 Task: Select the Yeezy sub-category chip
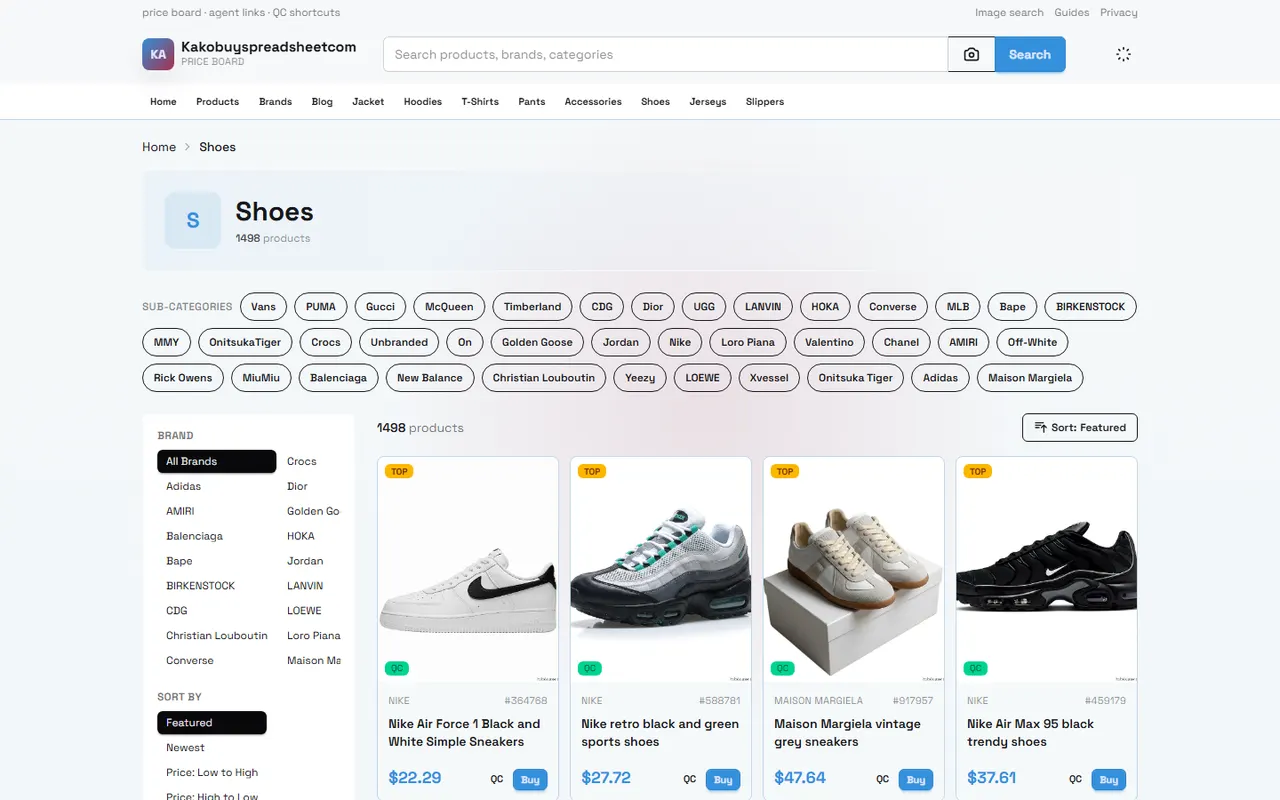(640, 378)
